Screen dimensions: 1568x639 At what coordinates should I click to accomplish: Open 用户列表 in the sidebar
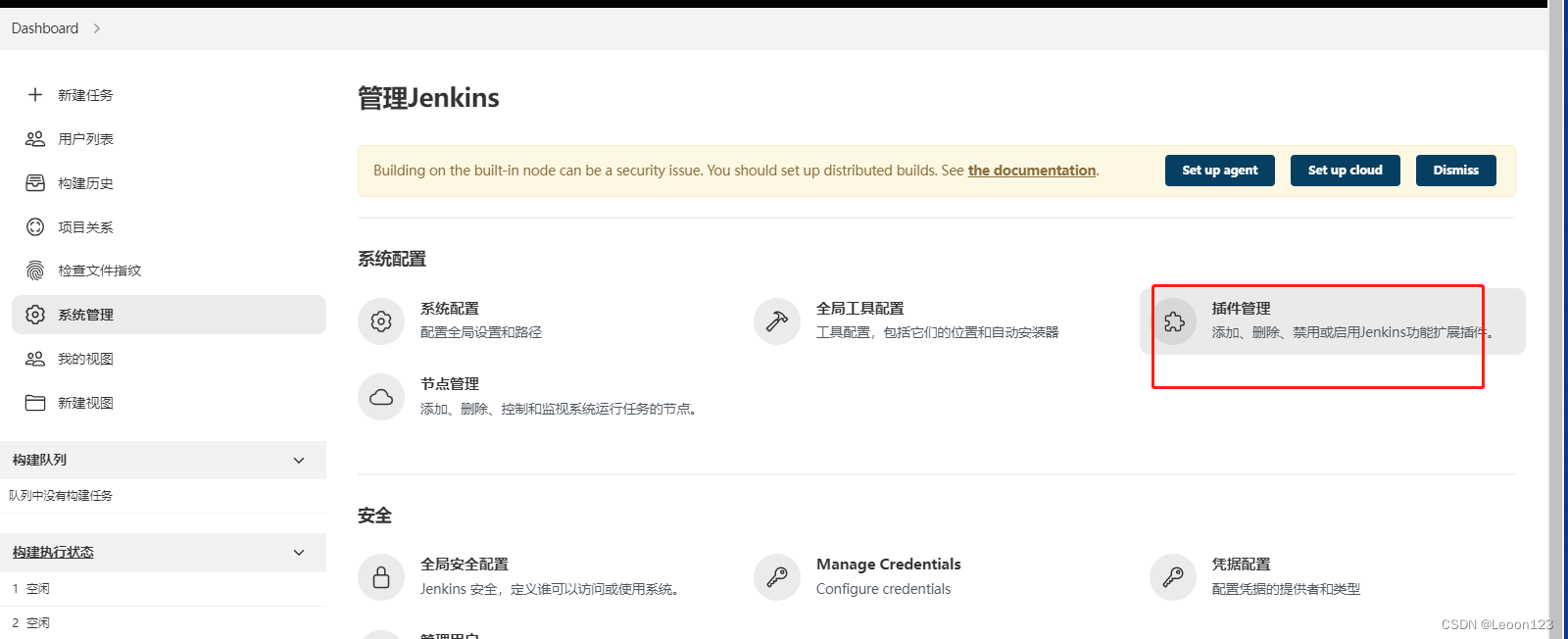click(169, 139)
